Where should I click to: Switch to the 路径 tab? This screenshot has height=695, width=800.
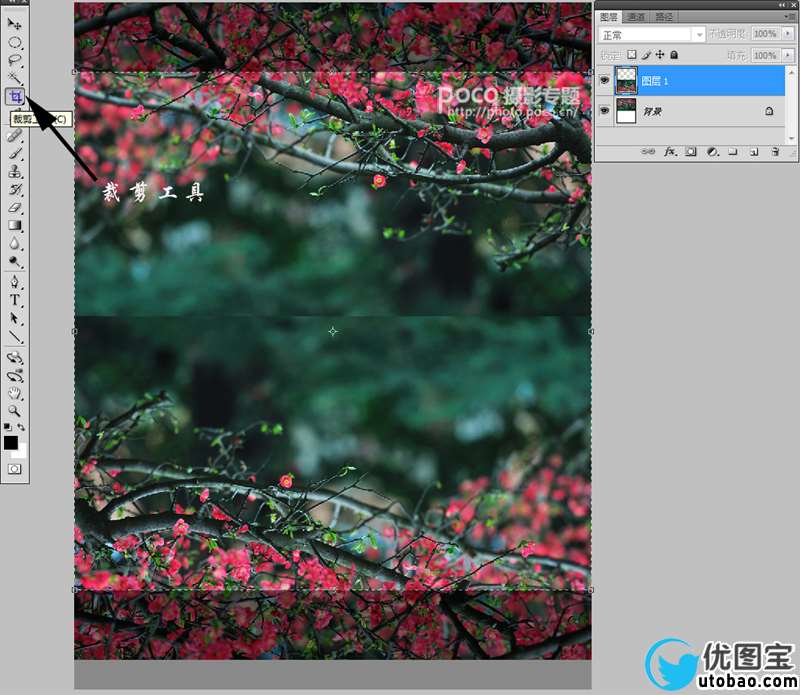tap(664, 17)
